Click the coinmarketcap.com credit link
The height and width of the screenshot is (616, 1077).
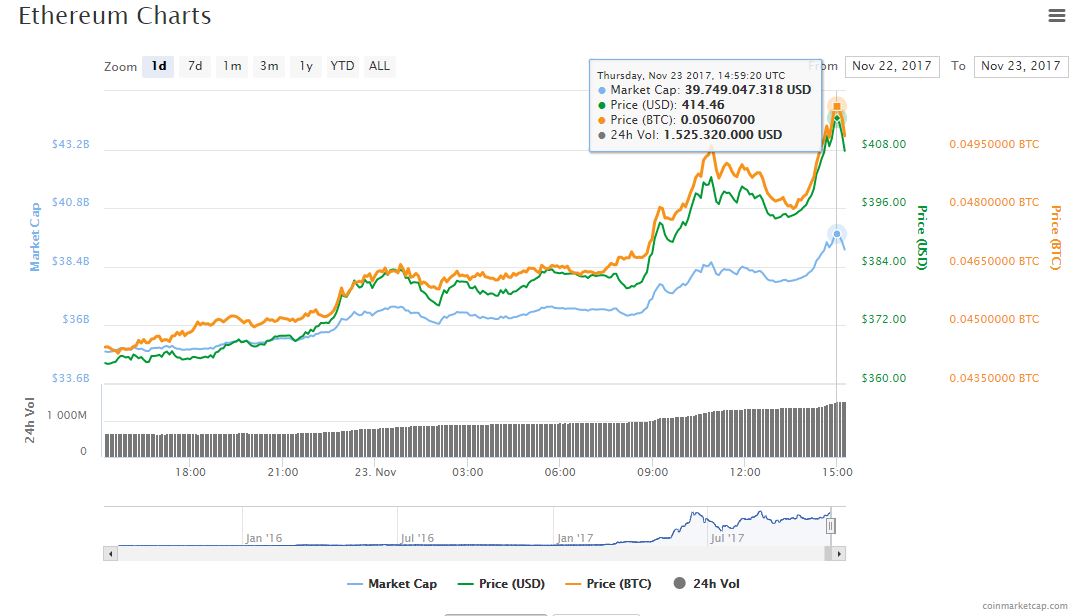pos(1025,606)
